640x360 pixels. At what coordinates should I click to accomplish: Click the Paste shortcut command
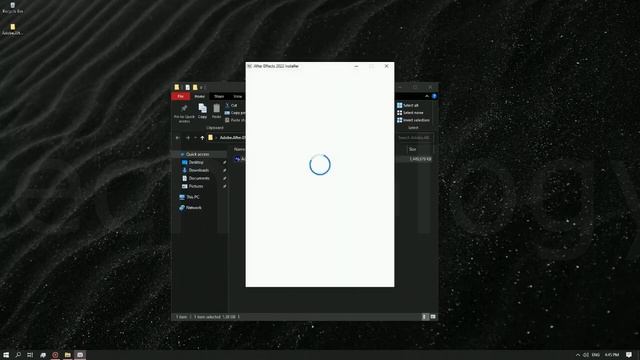(x=235, y=120)
